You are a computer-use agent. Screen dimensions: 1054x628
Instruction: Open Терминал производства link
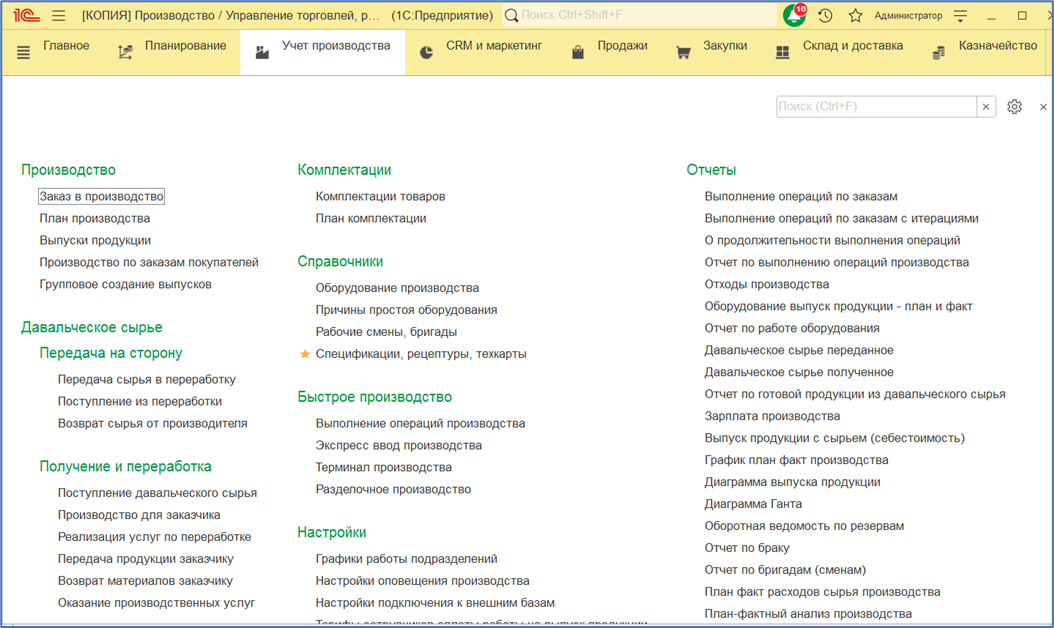tap(384, 467)
